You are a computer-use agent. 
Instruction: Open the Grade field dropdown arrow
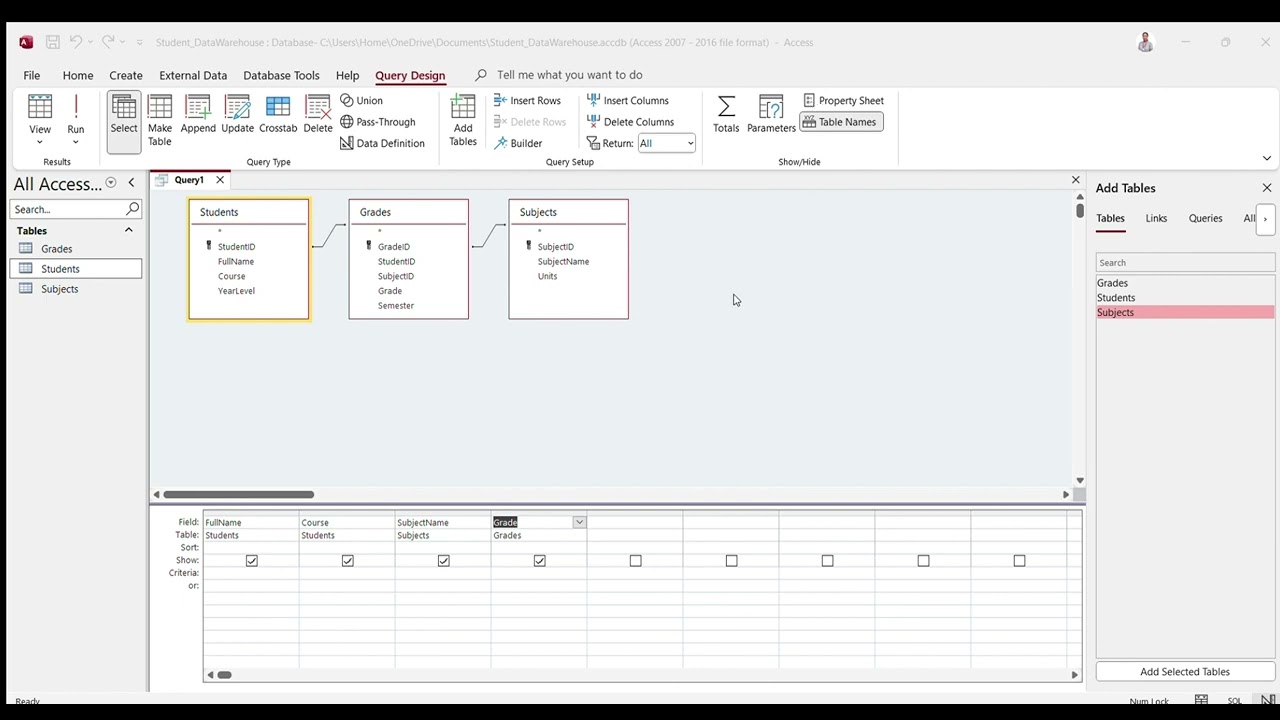[x=579, y=522]
